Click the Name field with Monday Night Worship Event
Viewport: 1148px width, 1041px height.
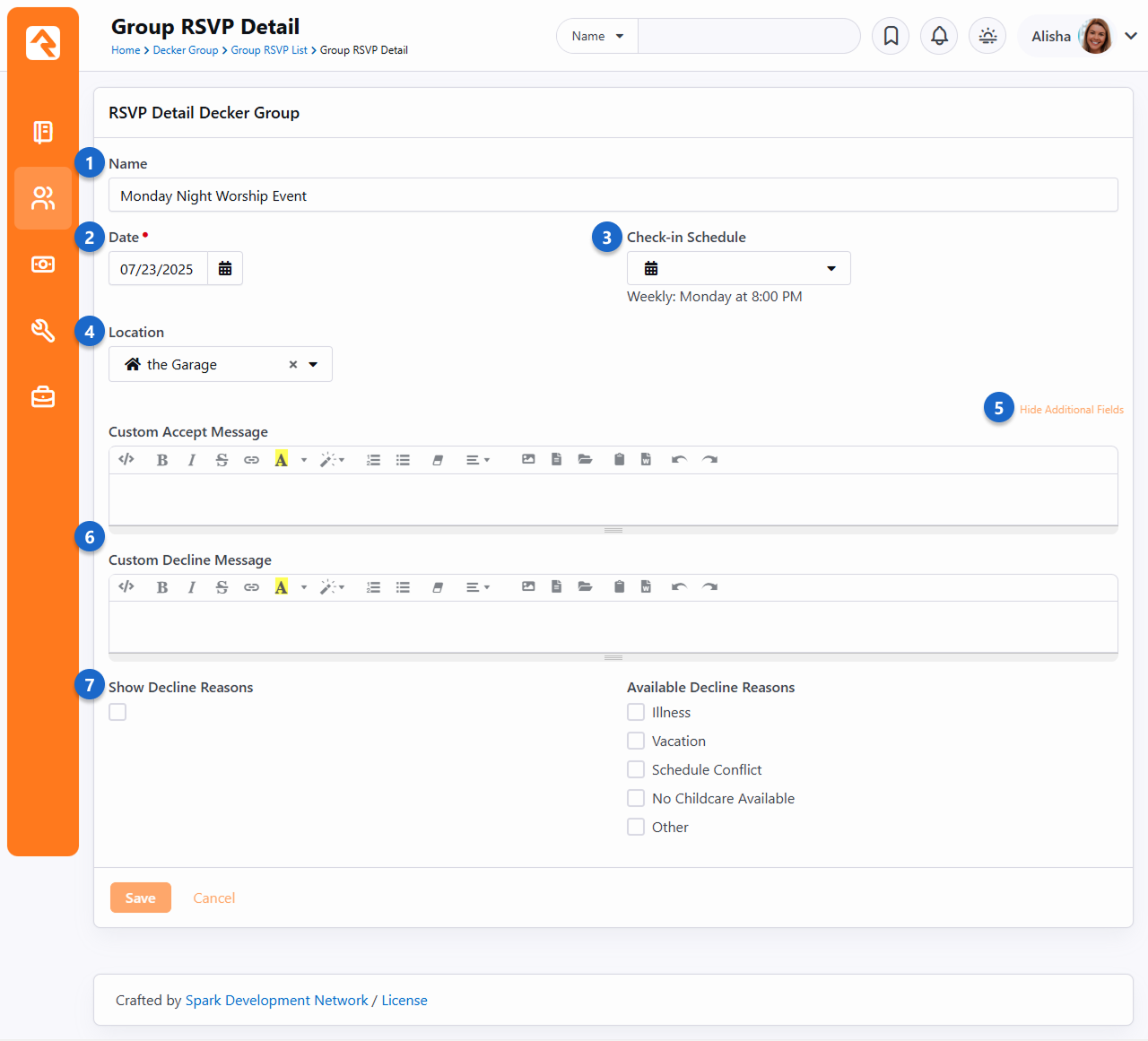(613, 195)
